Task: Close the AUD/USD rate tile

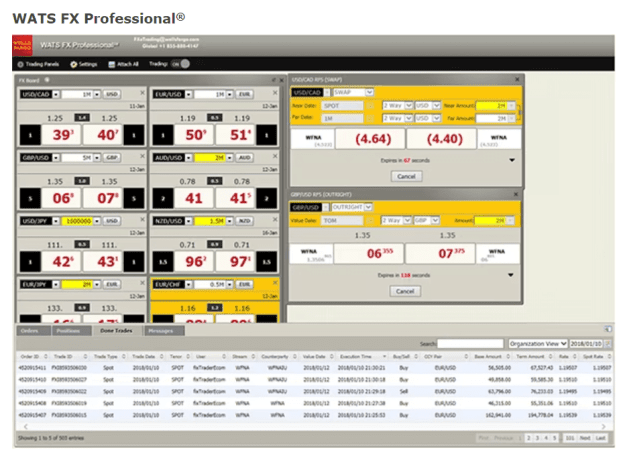Action: pyautogui.click(x=275, y=156)
